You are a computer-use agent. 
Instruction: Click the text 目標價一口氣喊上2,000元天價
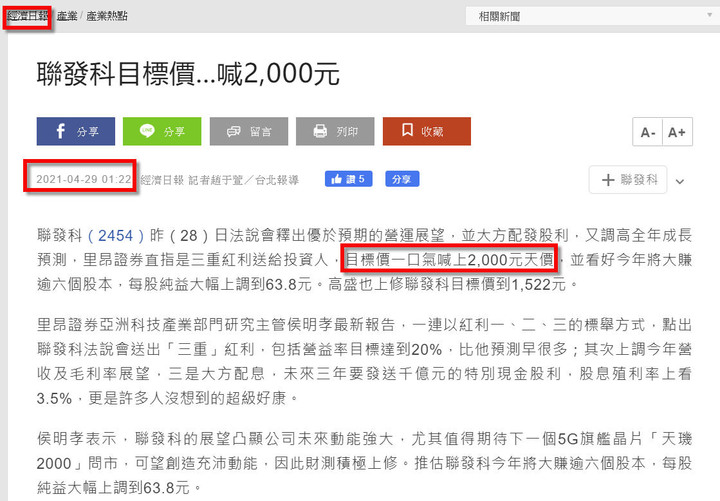450,260
